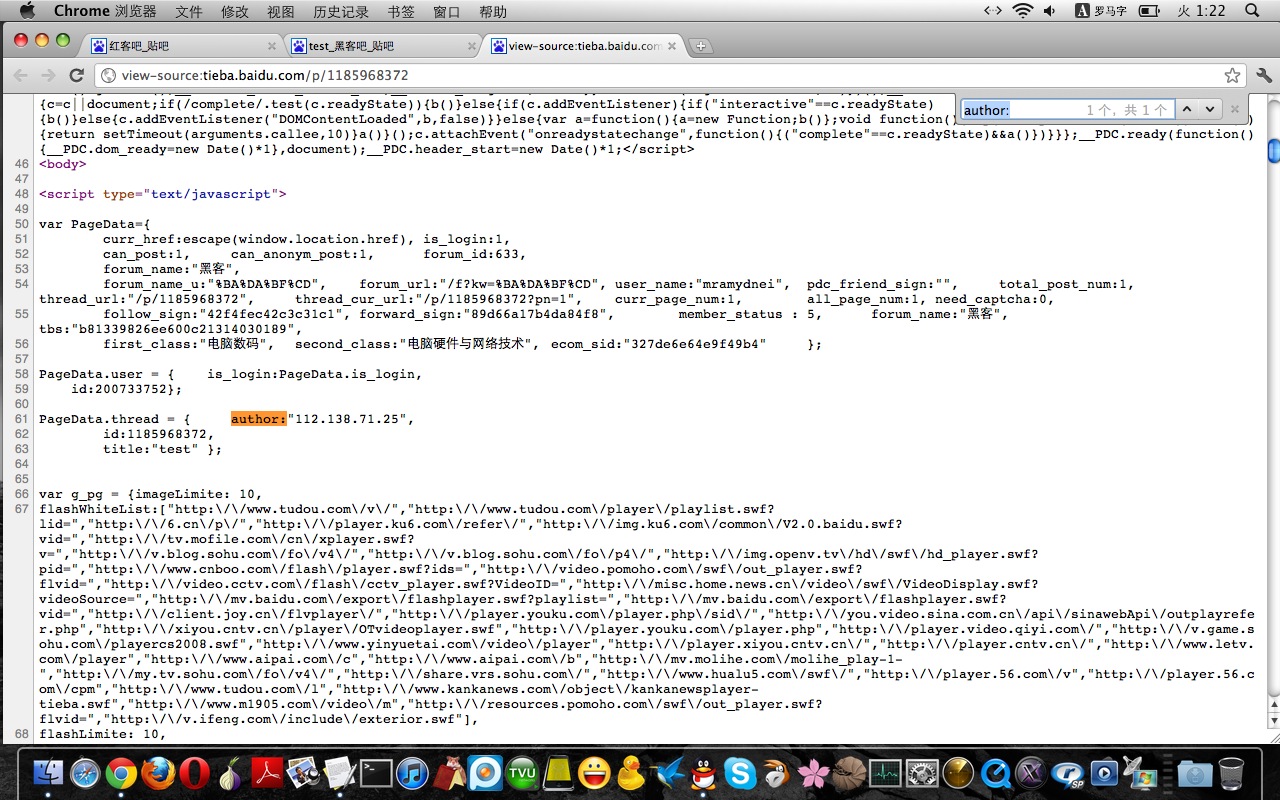Image resolution: width=1280 pixels, height=800 pixels.
Task: Open the cherry blossom app in Dock
Action: (x=813, y=772)
